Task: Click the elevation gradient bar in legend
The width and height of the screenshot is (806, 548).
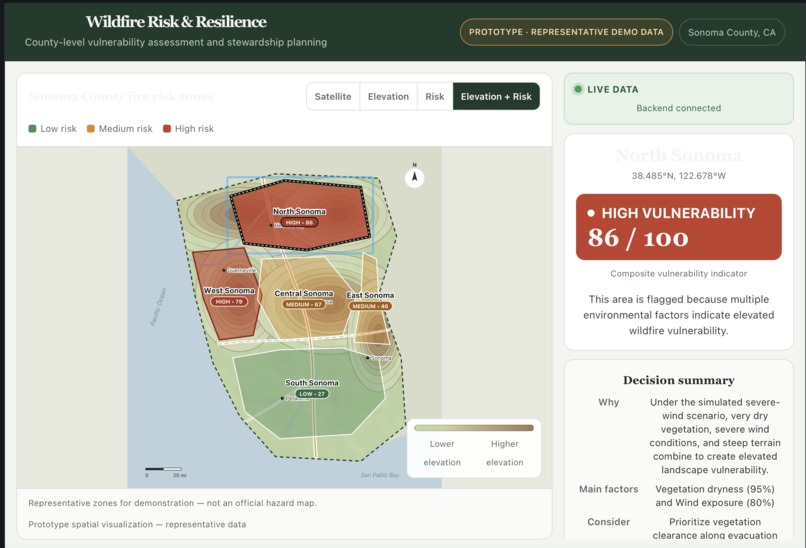Action: pos(473,428)
